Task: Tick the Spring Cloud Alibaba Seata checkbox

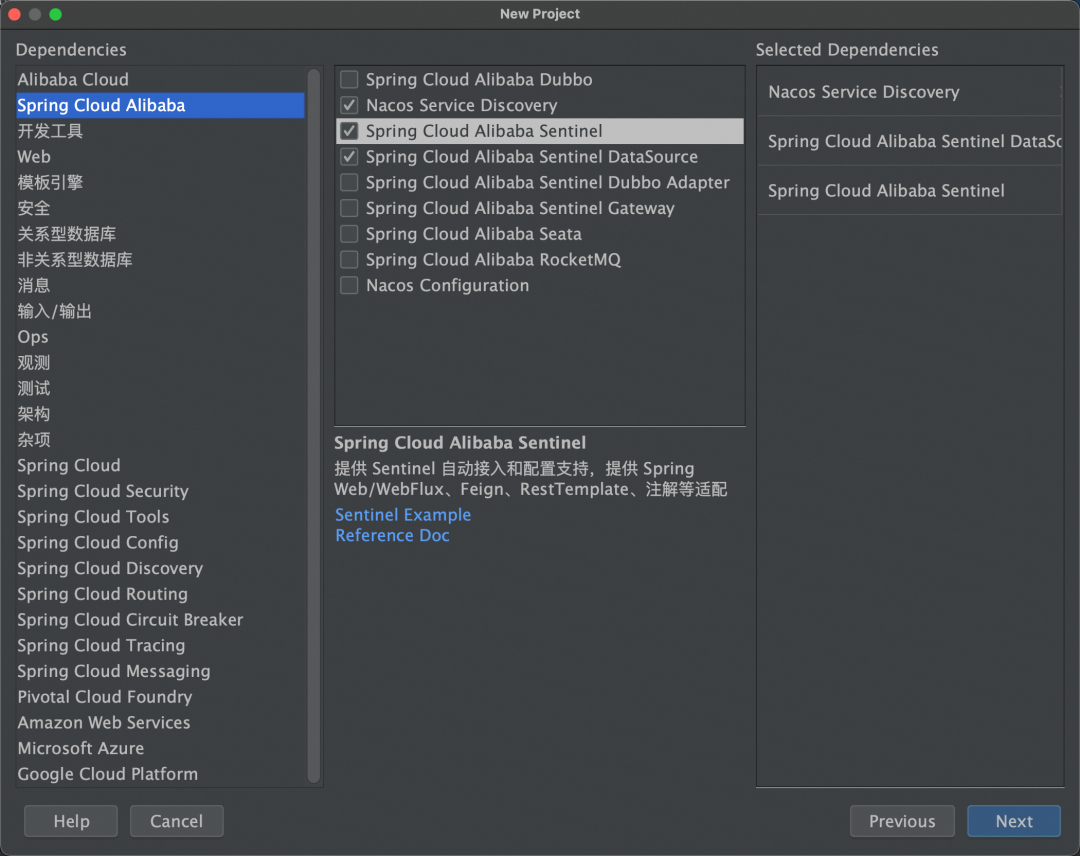Action: click(x=349, y=234)
